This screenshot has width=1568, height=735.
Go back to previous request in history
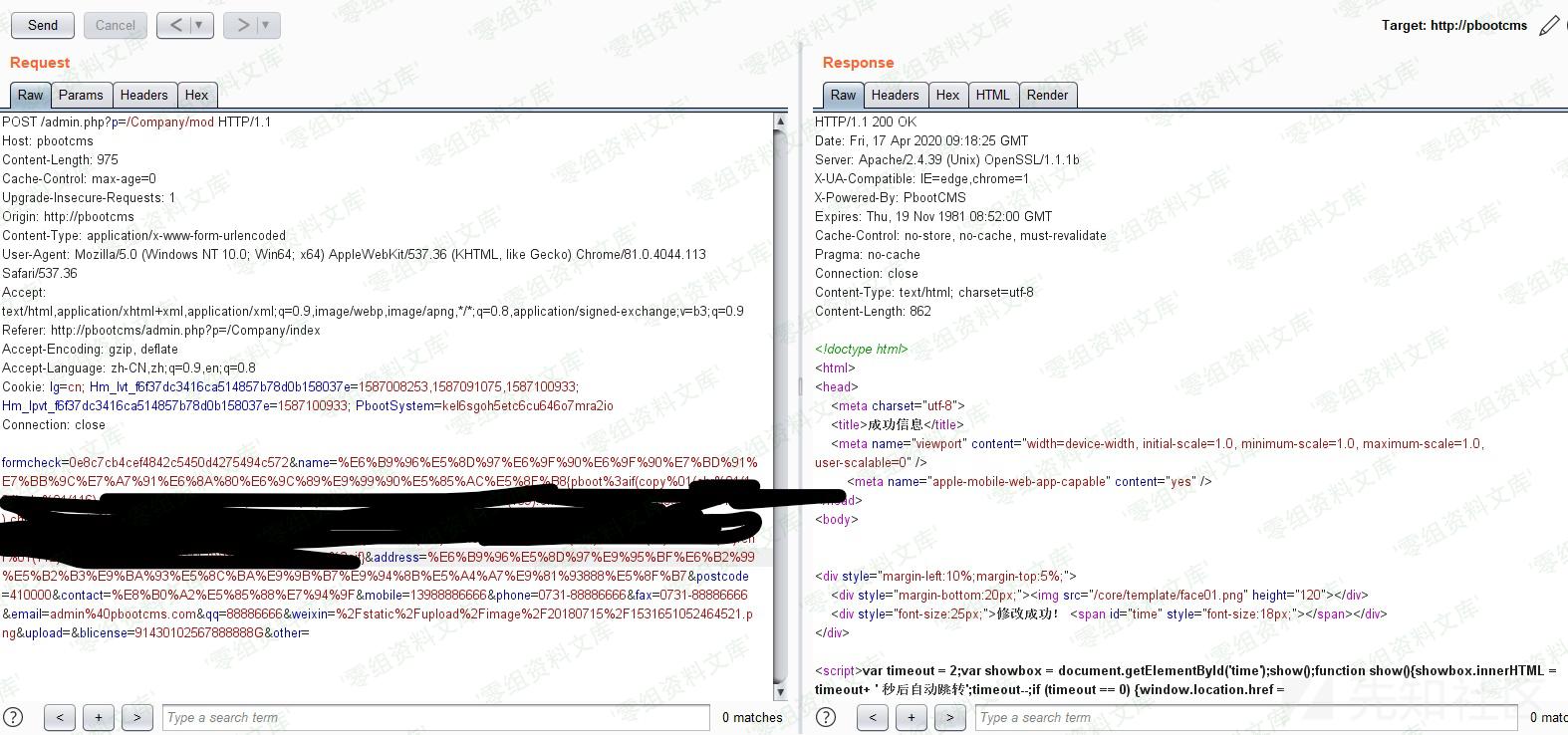175,25
